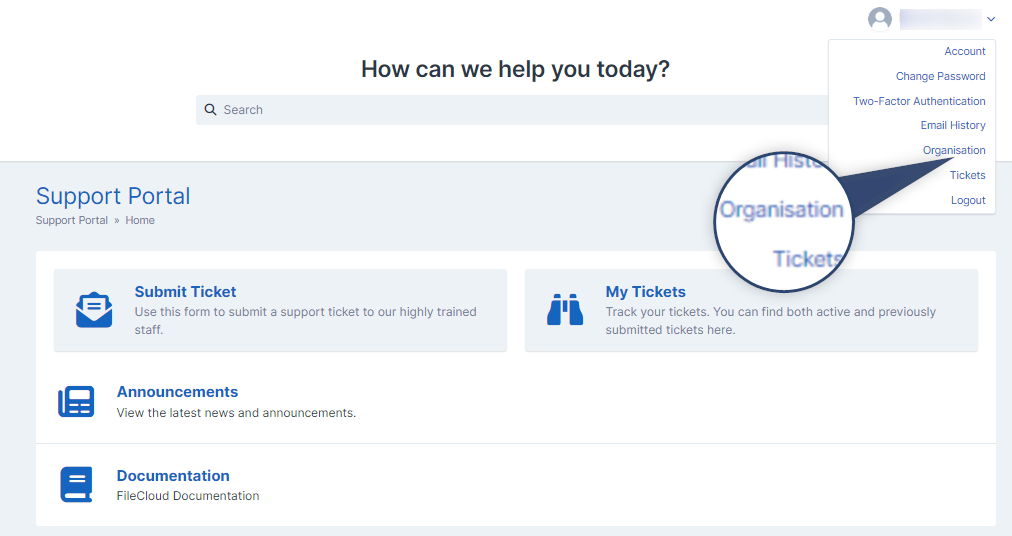
Task: Click the user avatar icon
Action: point(880,19)
